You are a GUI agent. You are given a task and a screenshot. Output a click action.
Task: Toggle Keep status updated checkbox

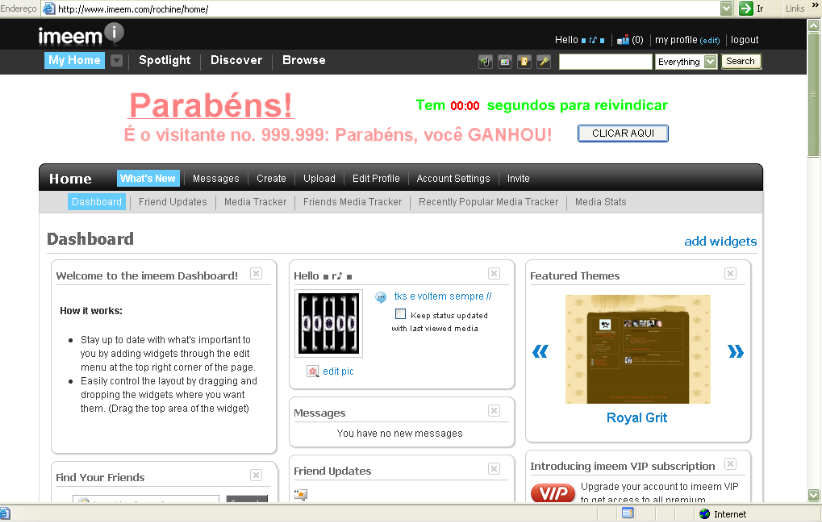point(401,314)
